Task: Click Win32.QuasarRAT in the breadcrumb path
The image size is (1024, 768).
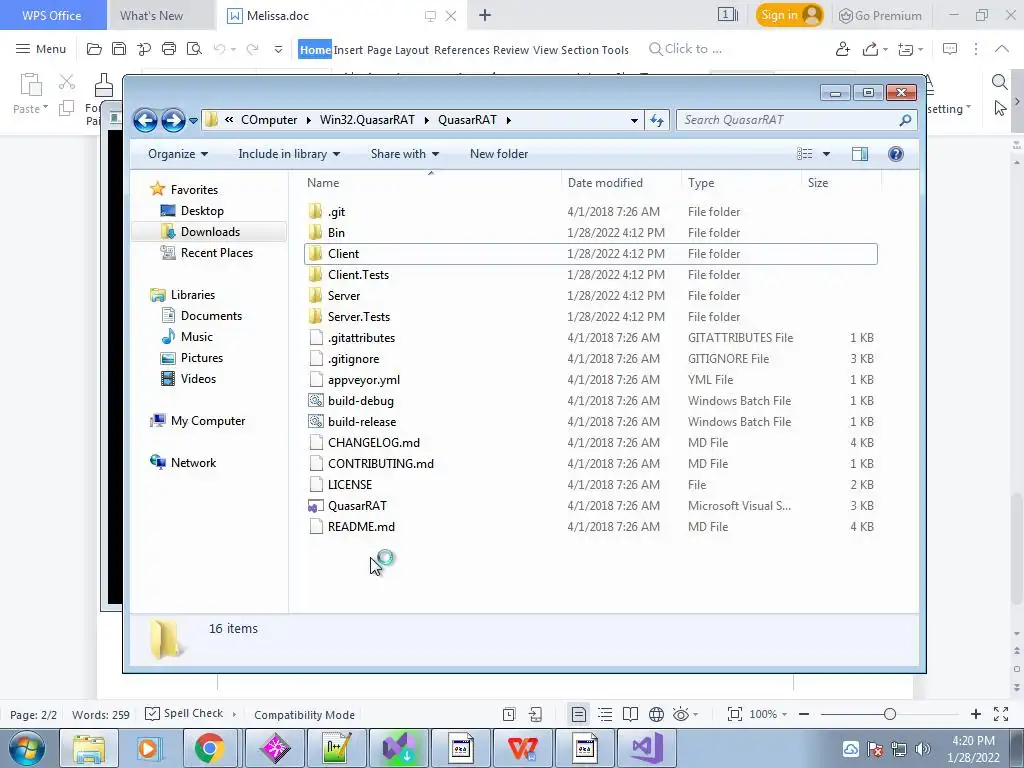Action: (367, 120)
